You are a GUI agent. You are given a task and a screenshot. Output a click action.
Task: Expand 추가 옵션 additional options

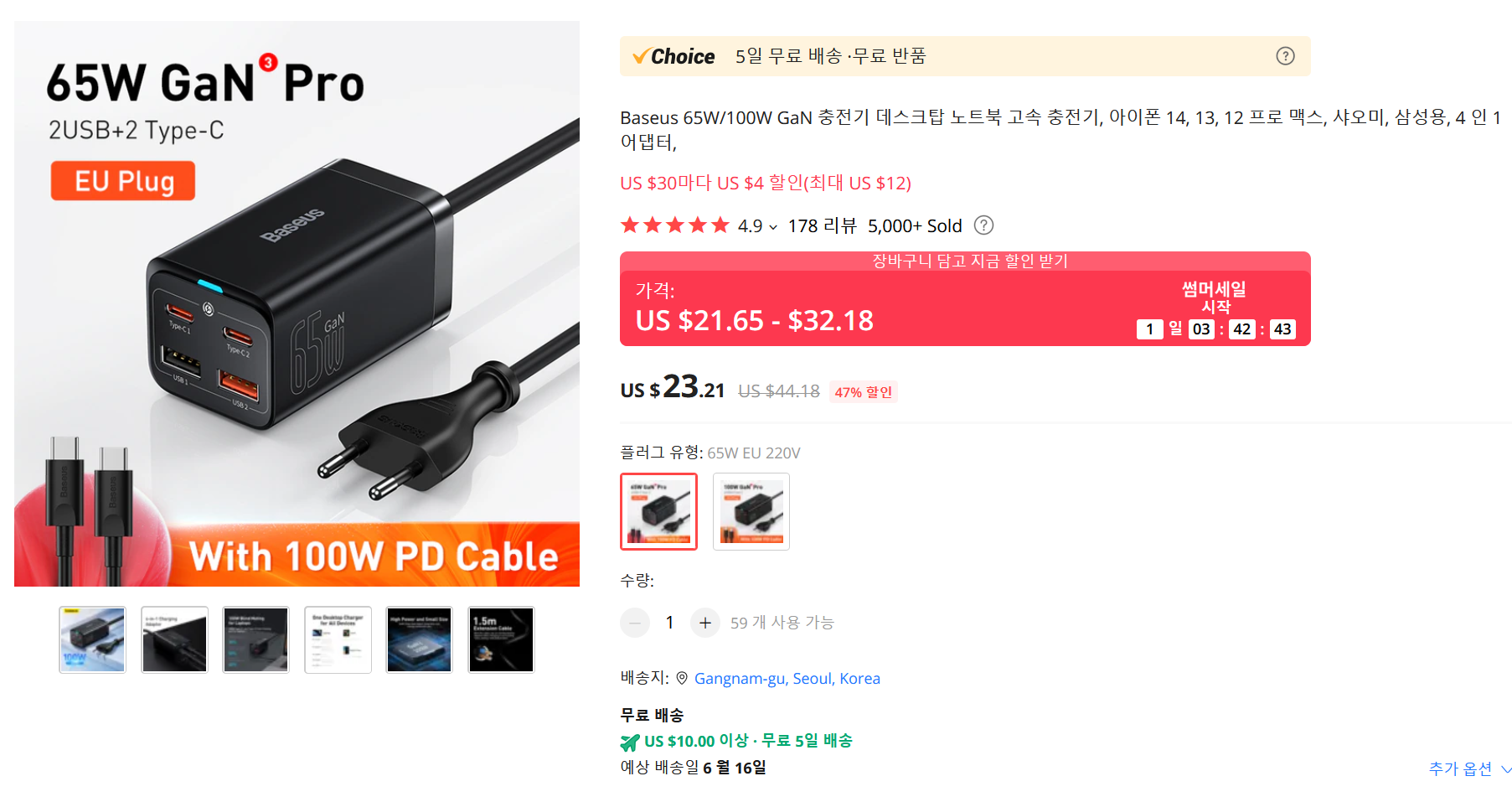tap(1470, 768)
